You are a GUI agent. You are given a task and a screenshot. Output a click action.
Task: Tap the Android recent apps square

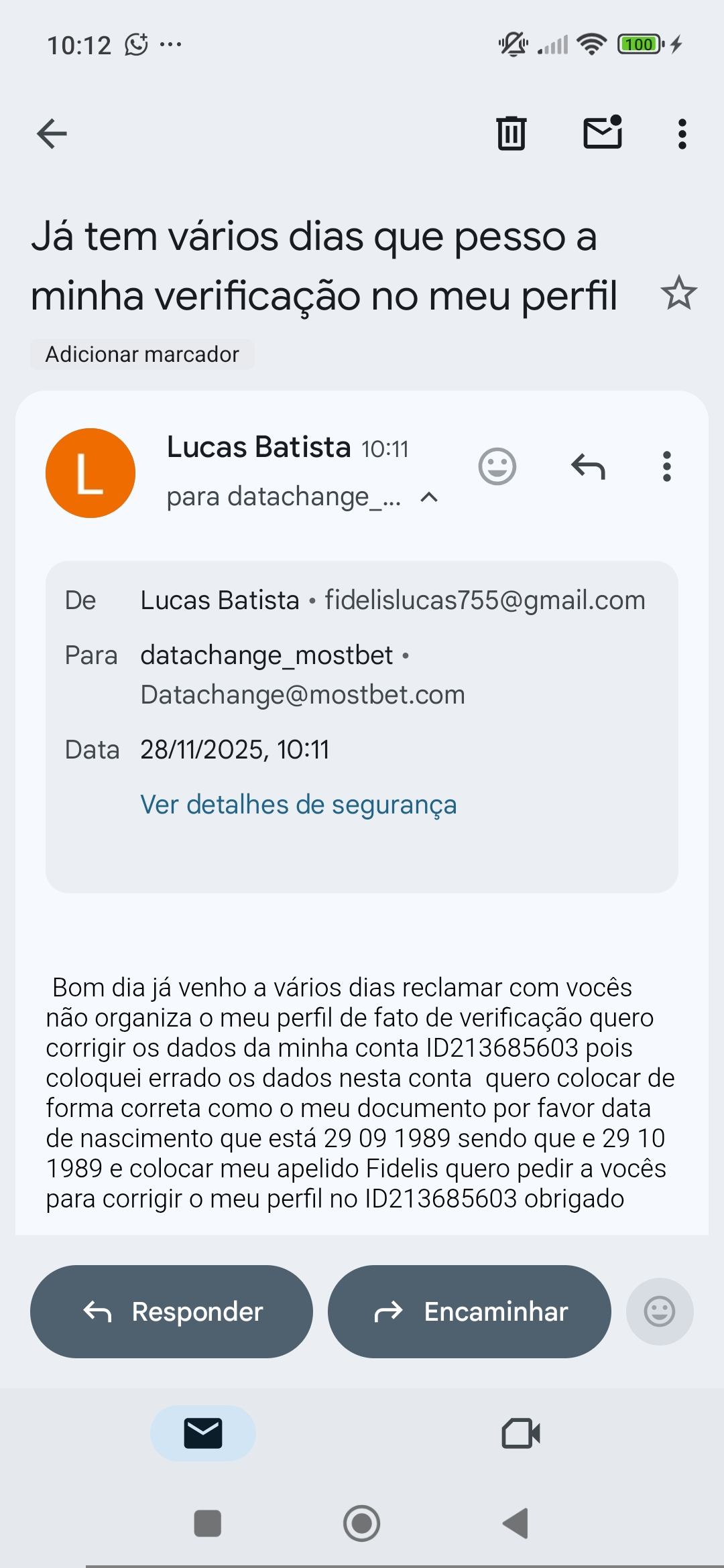click(208, 1523)
